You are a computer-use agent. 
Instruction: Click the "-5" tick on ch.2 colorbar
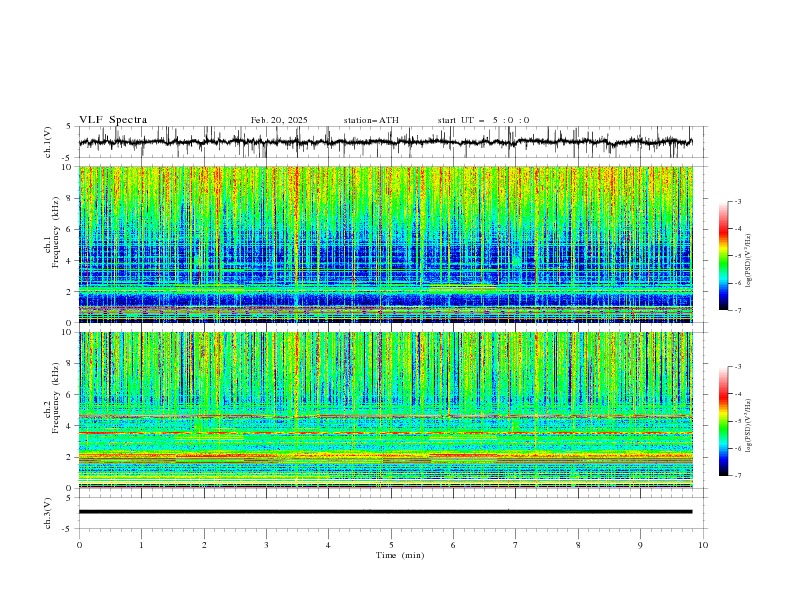738,421
